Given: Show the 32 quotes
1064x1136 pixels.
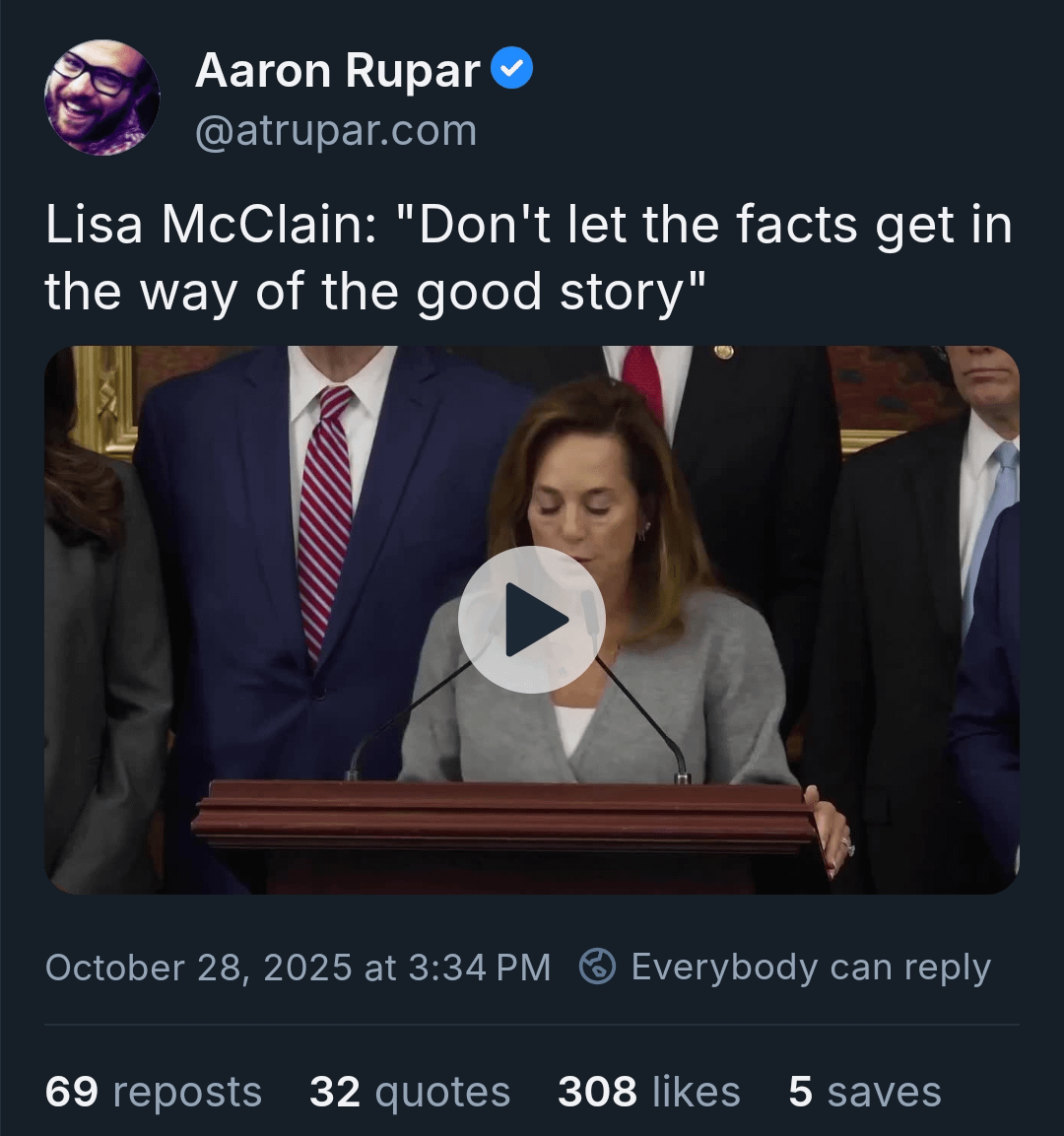Looking at the screenshot, I should tap(410, 1092).
